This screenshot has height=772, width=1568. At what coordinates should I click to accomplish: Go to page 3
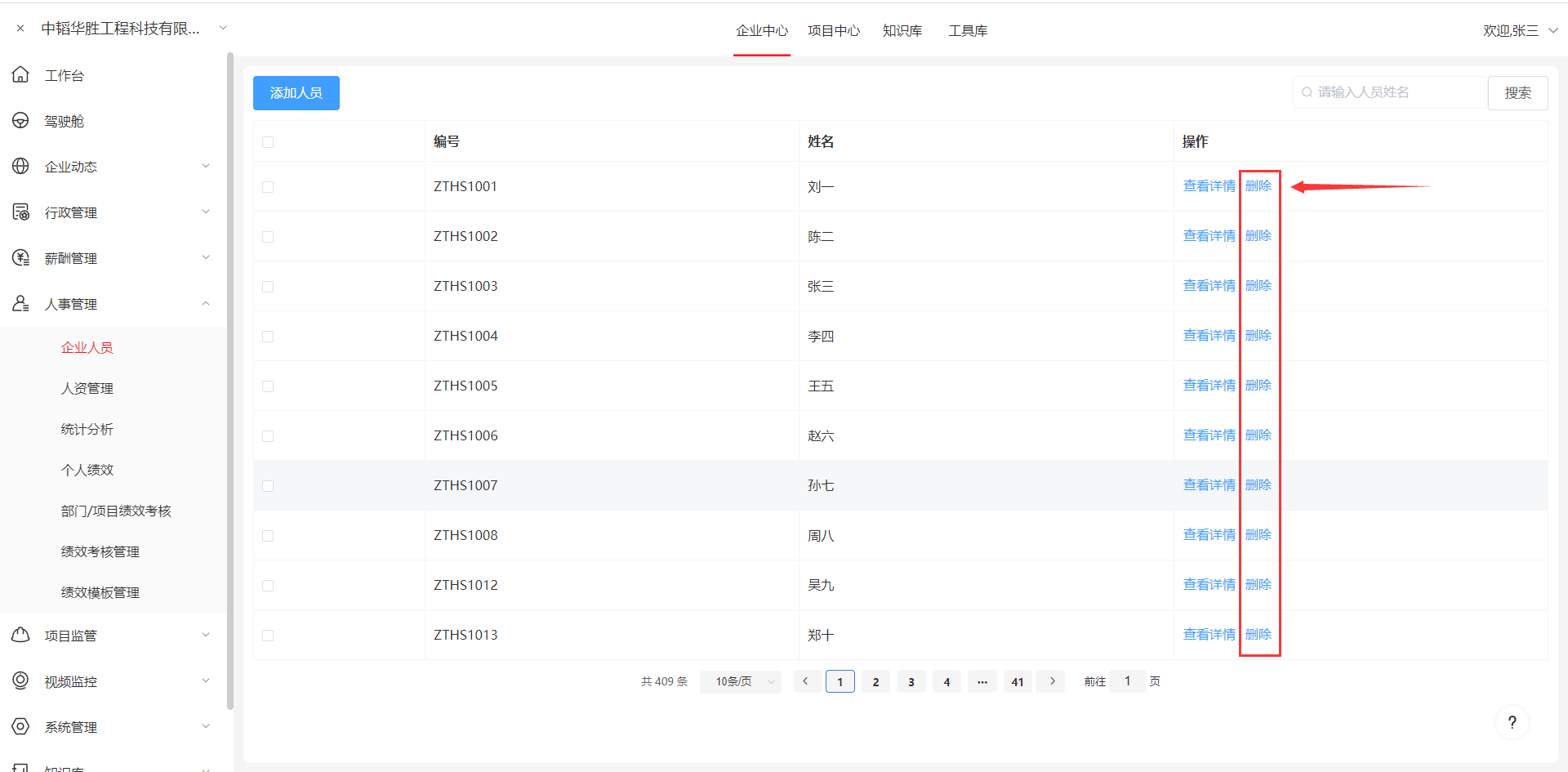(x=911, y=681)
